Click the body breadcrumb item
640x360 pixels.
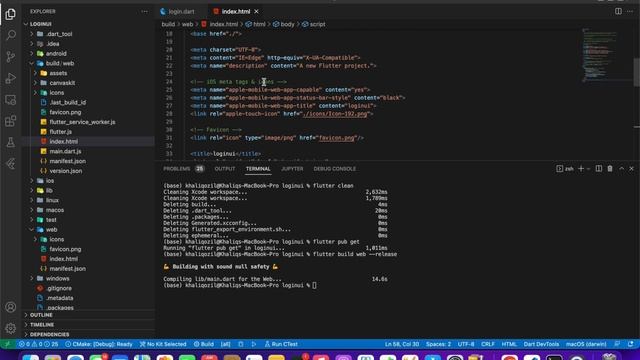click(x=284, y=24)
